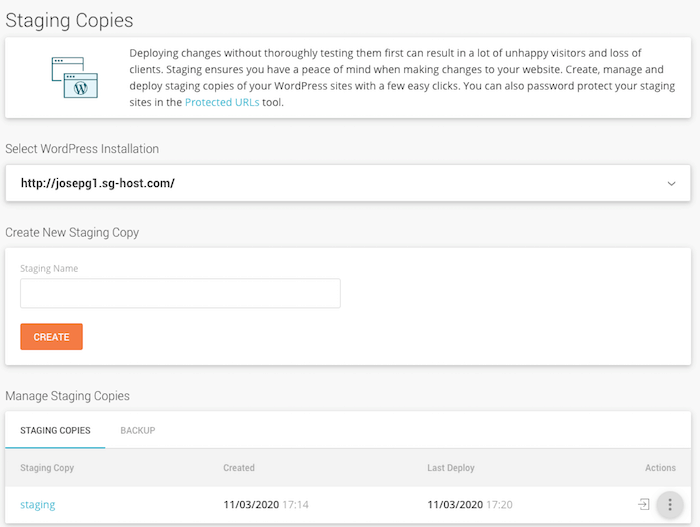Open the three-dot actions menu for staging
The width and height of the screenshot is (700, 527).
pyautogui.click(x=670, y=504)
